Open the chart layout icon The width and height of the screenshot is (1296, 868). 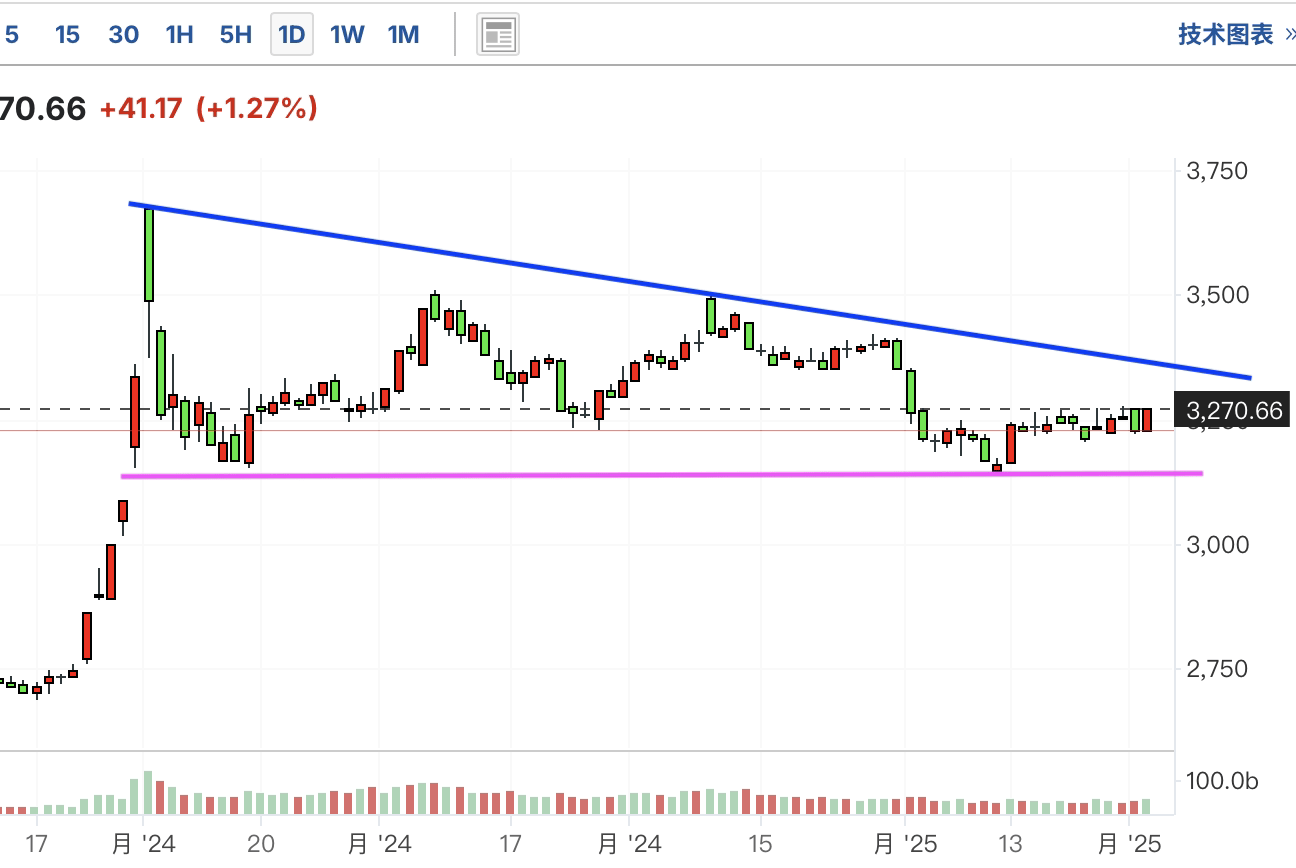[x=497, y=35]
